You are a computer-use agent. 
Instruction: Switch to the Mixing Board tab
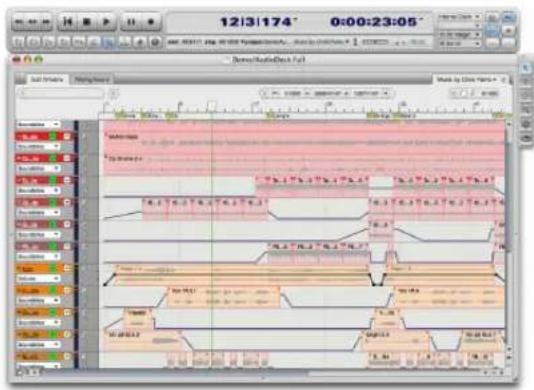click(92, 80)
